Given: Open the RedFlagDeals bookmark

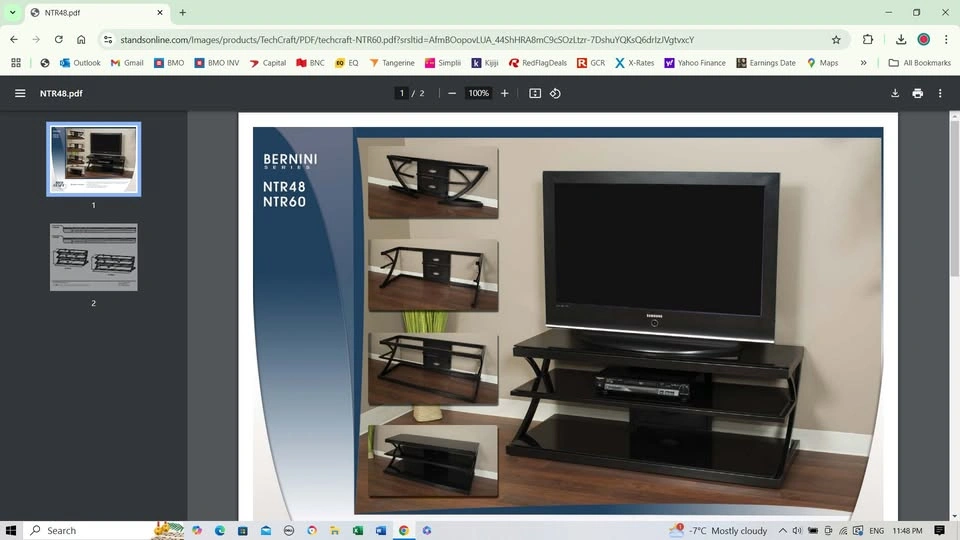Looking at the screenshot, I should [538, 62].
